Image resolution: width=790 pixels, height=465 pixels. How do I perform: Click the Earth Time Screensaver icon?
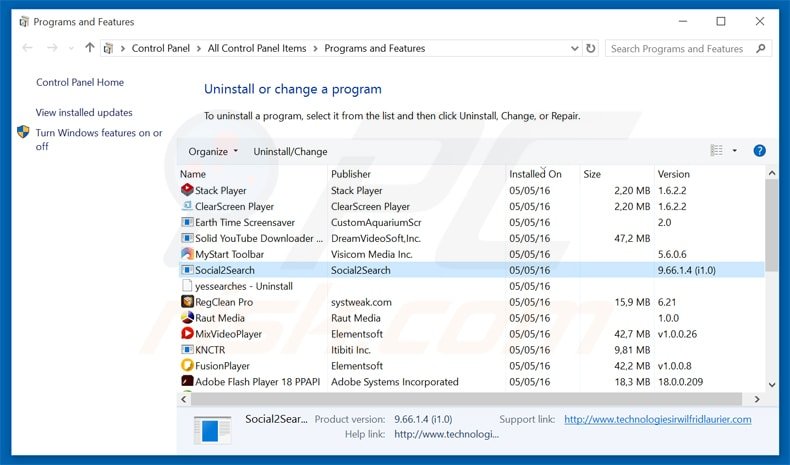click(187, 222)
